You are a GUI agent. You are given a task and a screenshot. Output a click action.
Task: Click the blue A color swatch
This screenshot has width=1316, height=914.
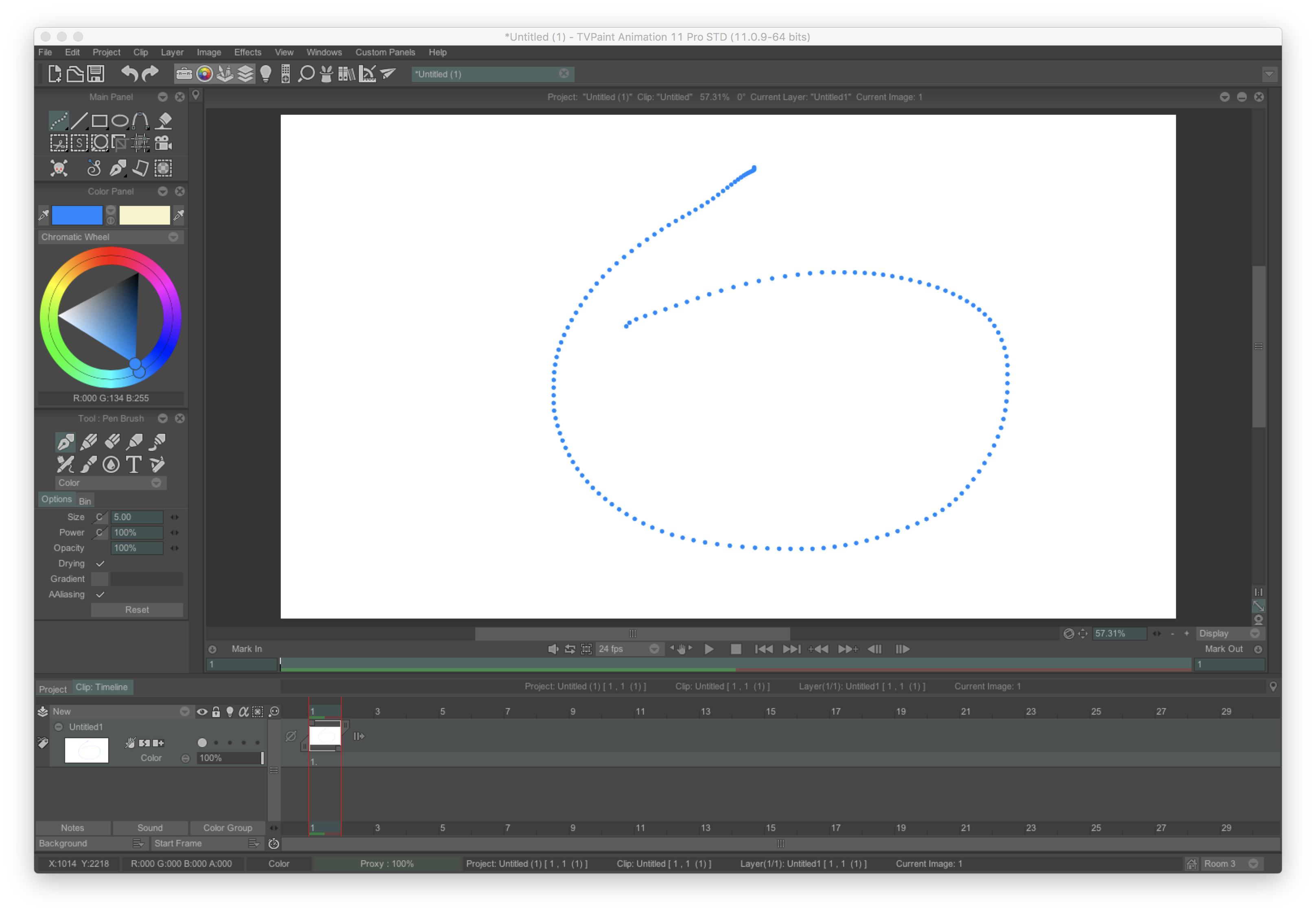tap(77, 215)
